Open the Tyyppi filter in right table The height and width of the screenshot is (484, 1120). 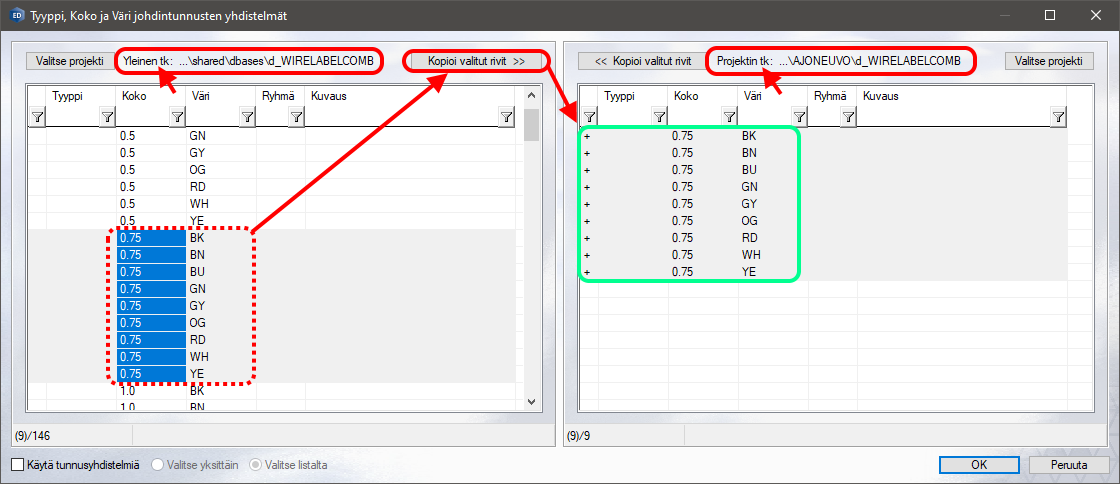pyautogui.click(x=659, y=117)
